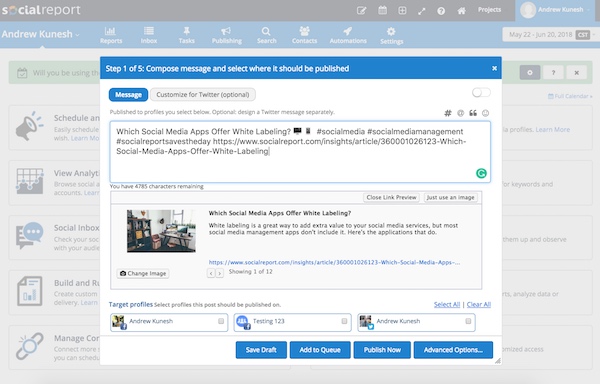
Task: Check the Andrew Kunesh Twitter profile checkbox
Action: (x=468, y=321)
